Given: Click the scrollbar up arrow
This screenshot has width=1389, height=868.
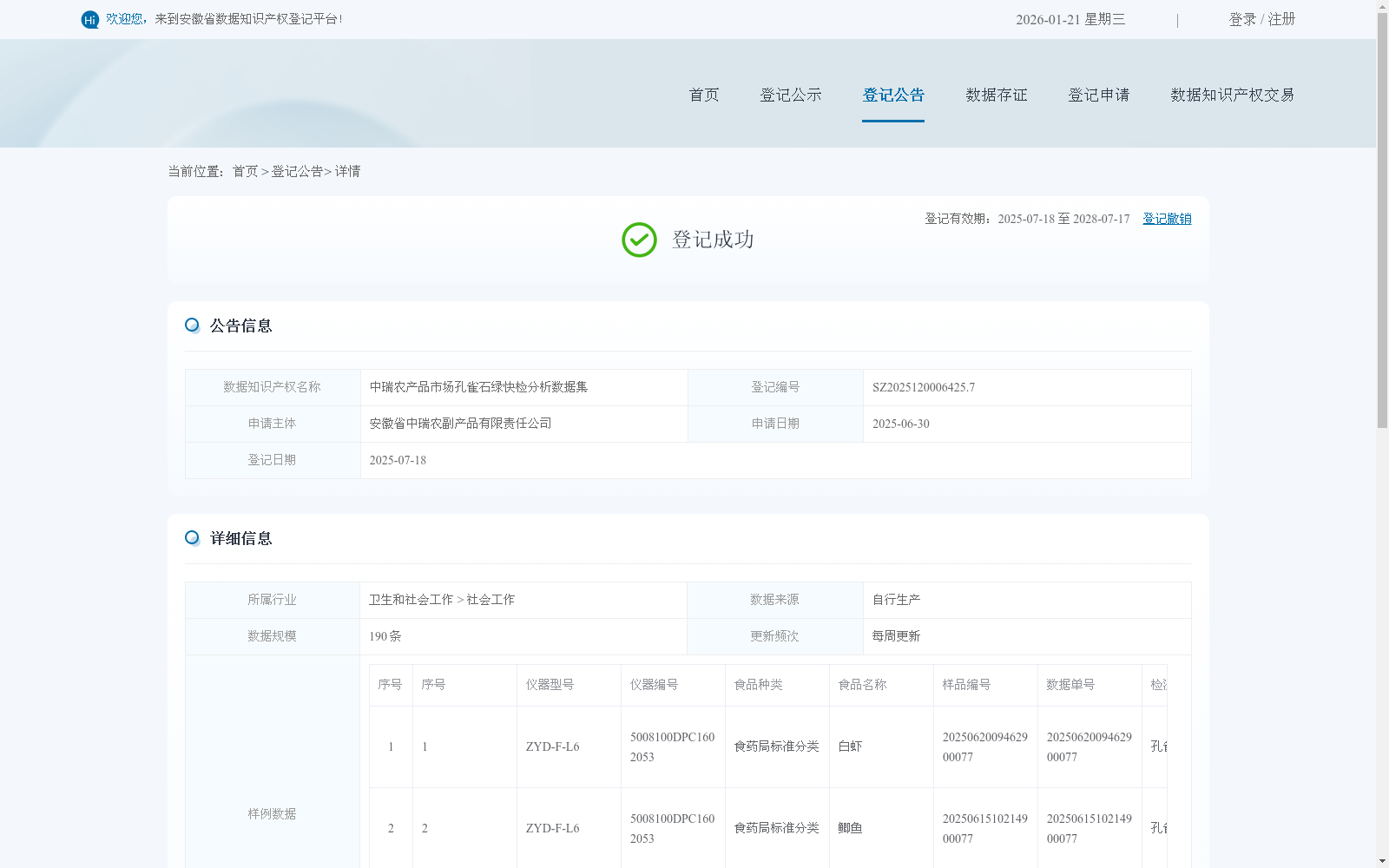Looking at the screenshot, I should point(1382,6).
